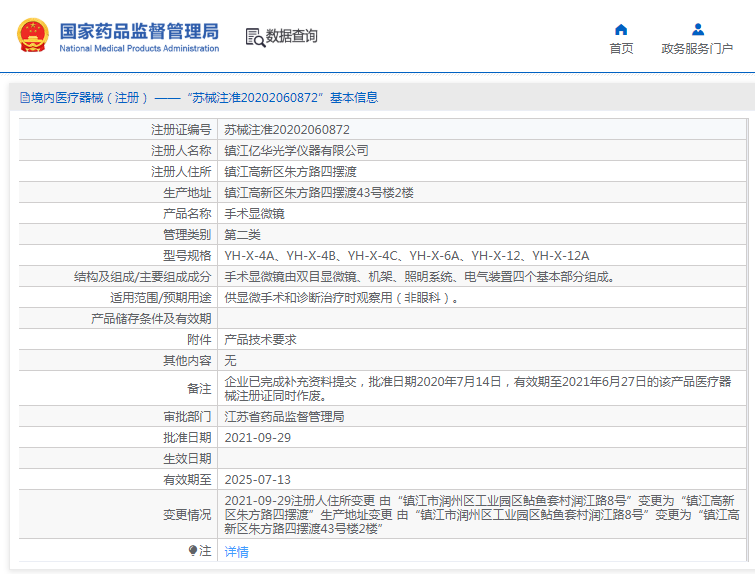Screen dimensions: 755x574
Task: Open the 国家药品监督管理局 site title
Action: pyautogui.click(x=139, y=29)
